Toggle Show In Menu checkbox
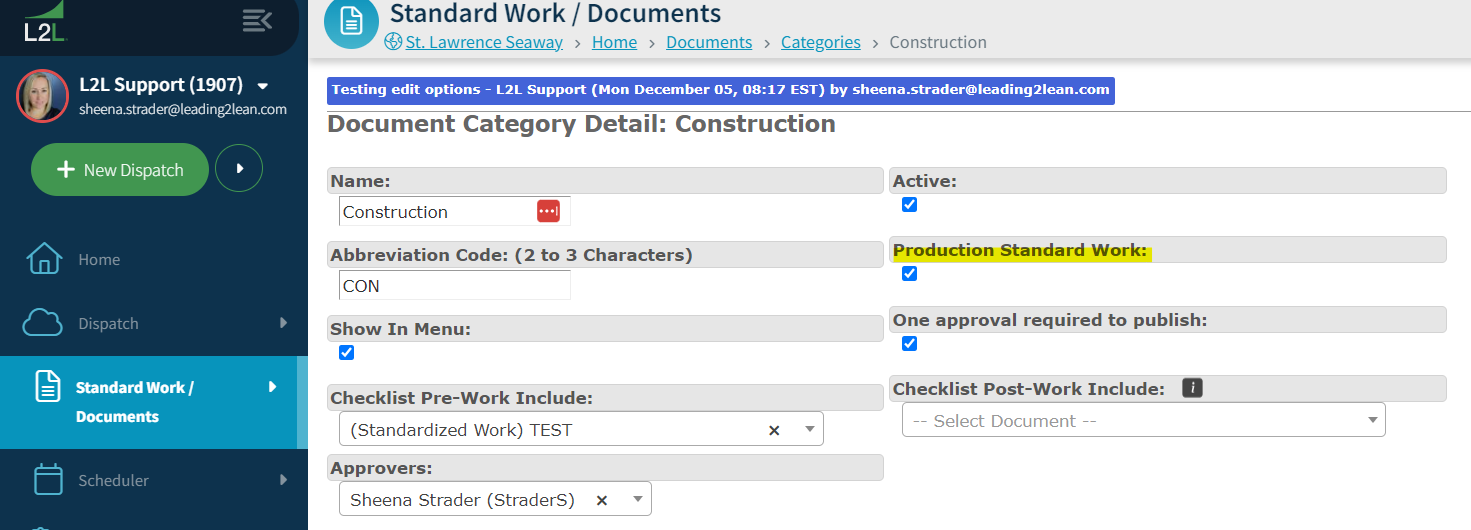The width and height of the screenshot is (1471, 530). tap(346, 352)
